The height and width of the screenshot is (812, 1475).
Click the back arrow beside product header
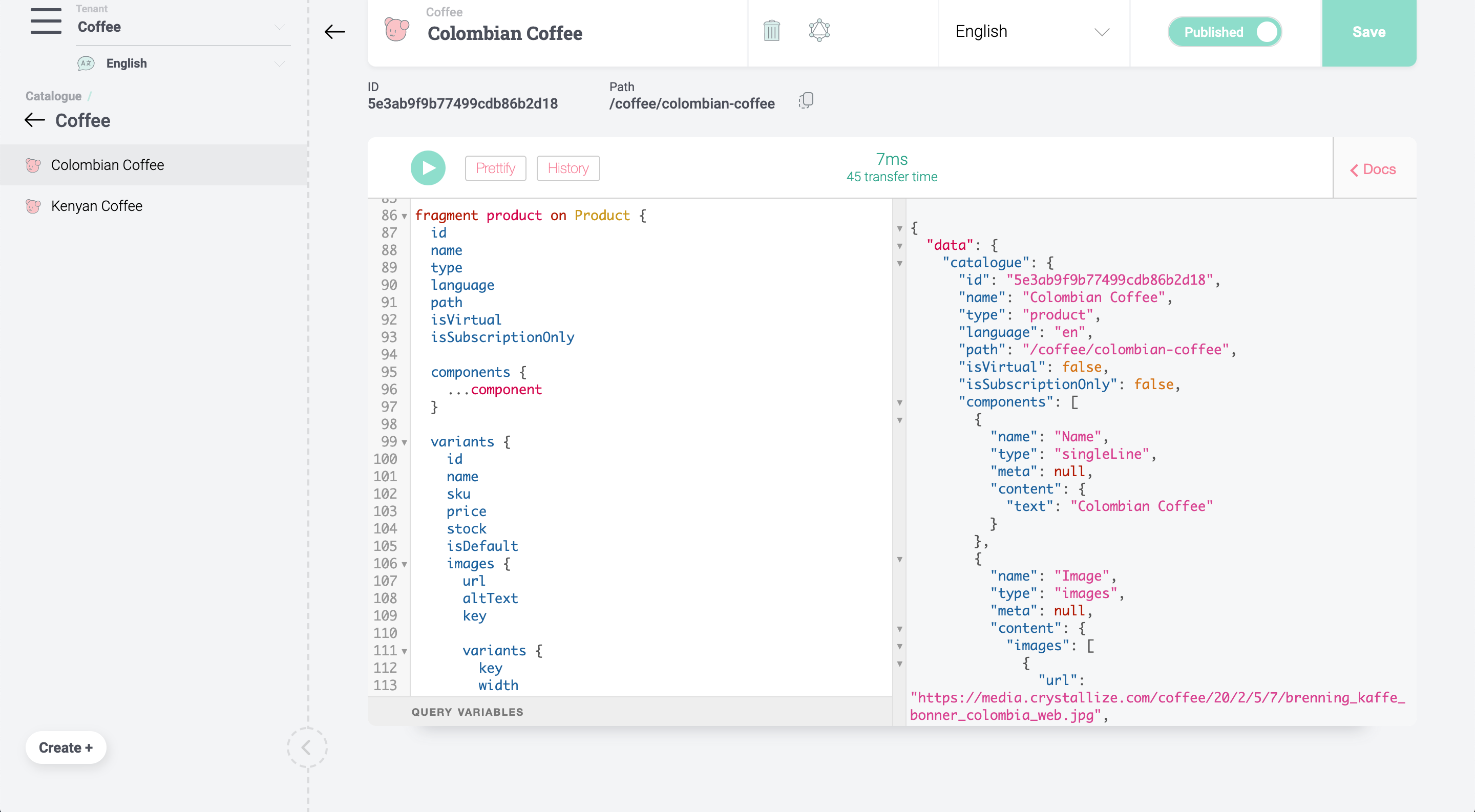[334, 31]
